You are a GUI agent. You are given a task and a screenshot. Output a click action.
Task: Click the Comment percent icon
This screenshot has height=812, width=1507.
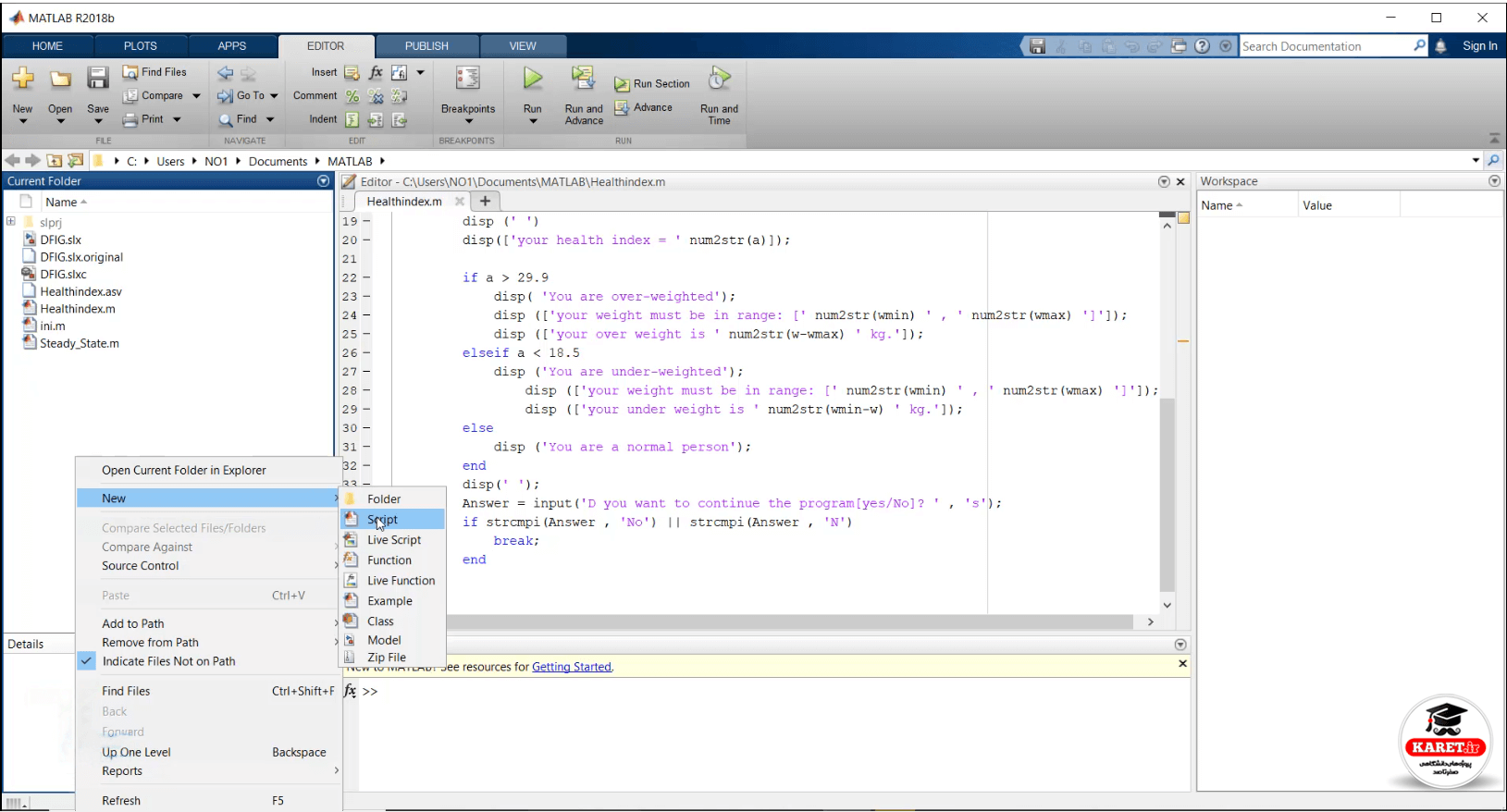pyautogui.click(x=352, y=96)
